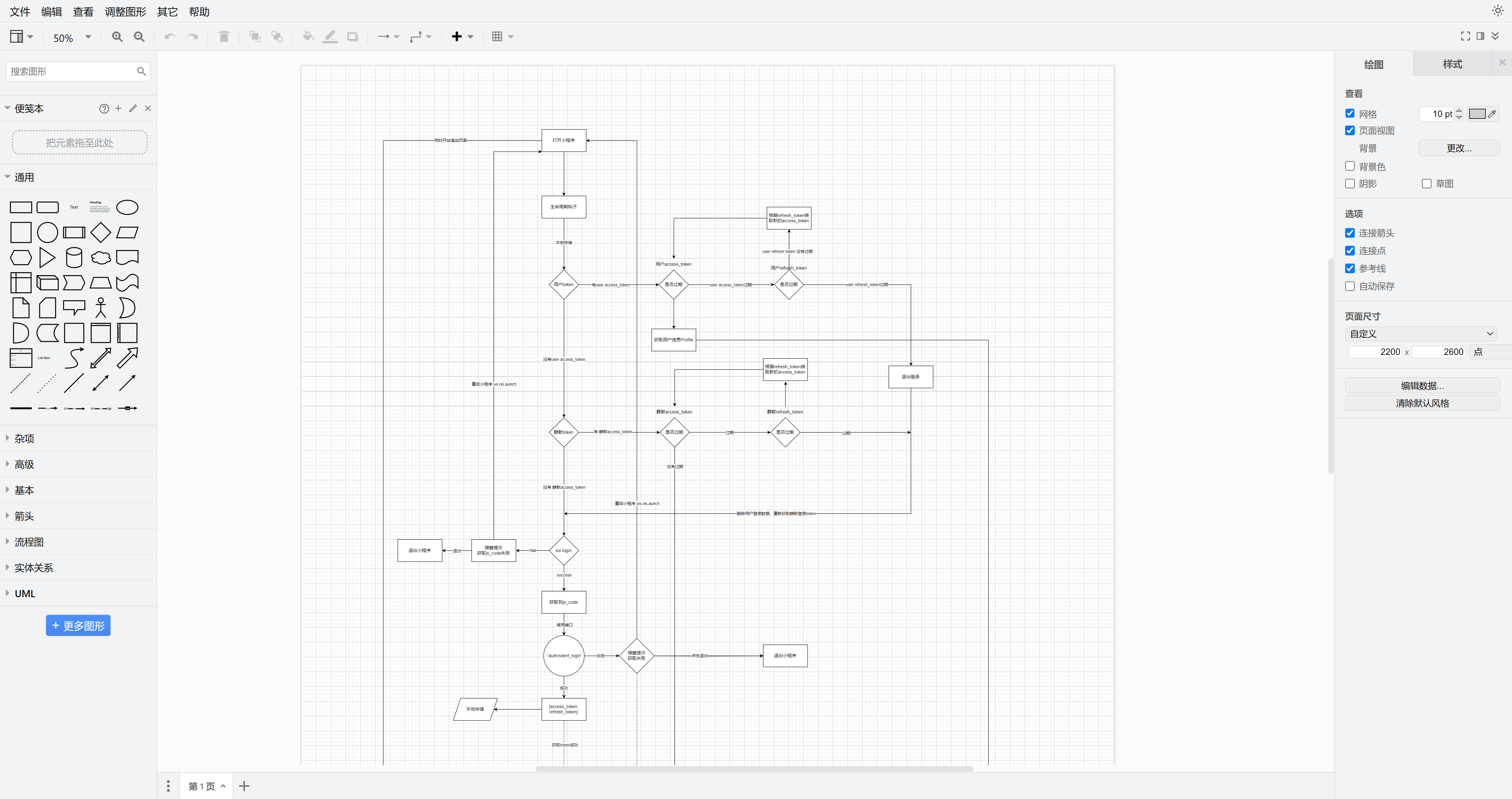Click the fill color bucket icon
1512x799 pixels.
point(308,36)
